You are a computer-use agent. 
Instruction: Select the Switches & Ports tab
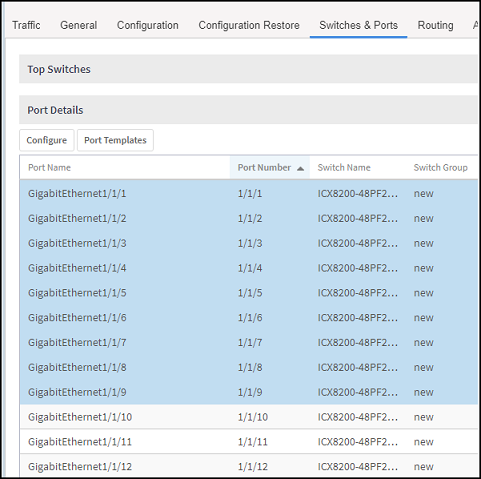(358, 25)
